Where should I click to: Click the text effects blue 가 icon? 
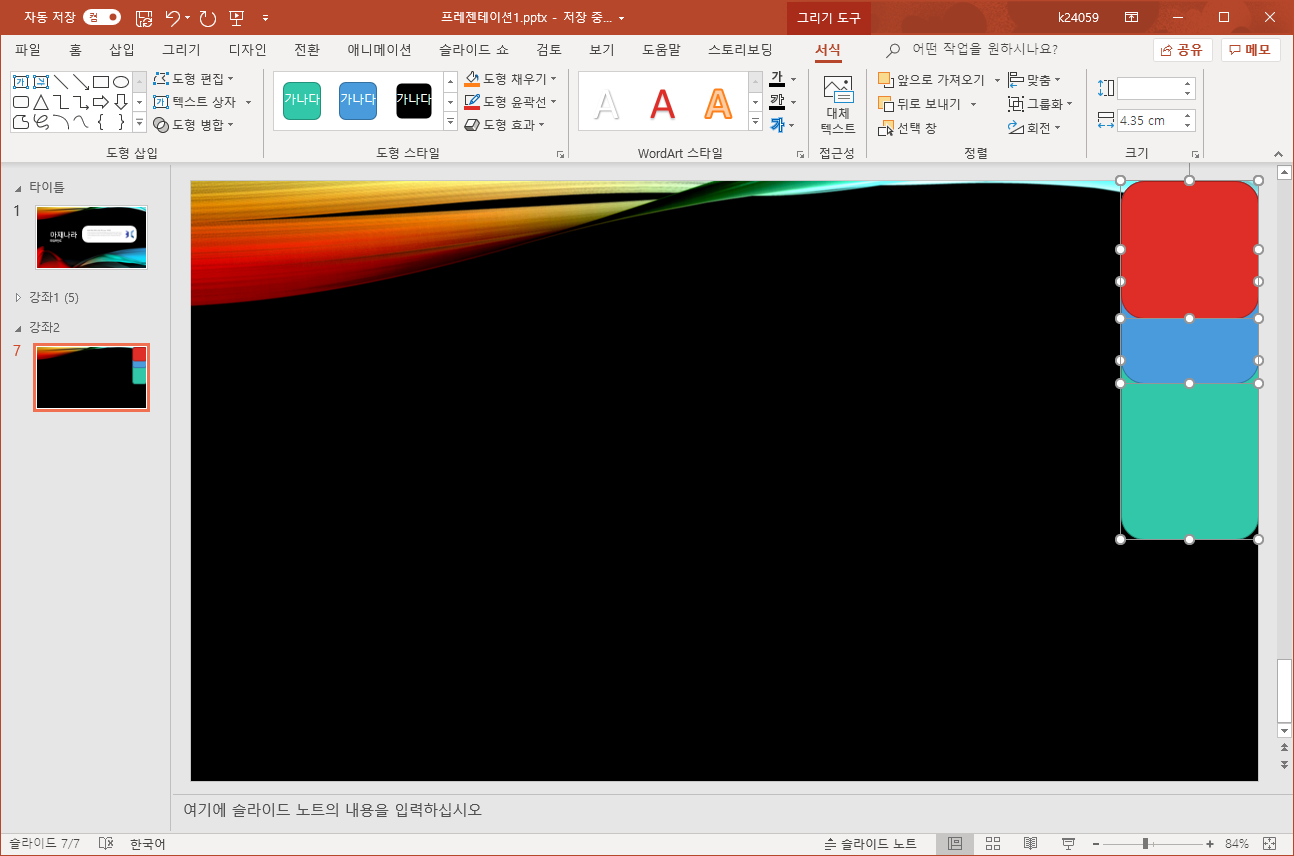[x=777, y=125]
